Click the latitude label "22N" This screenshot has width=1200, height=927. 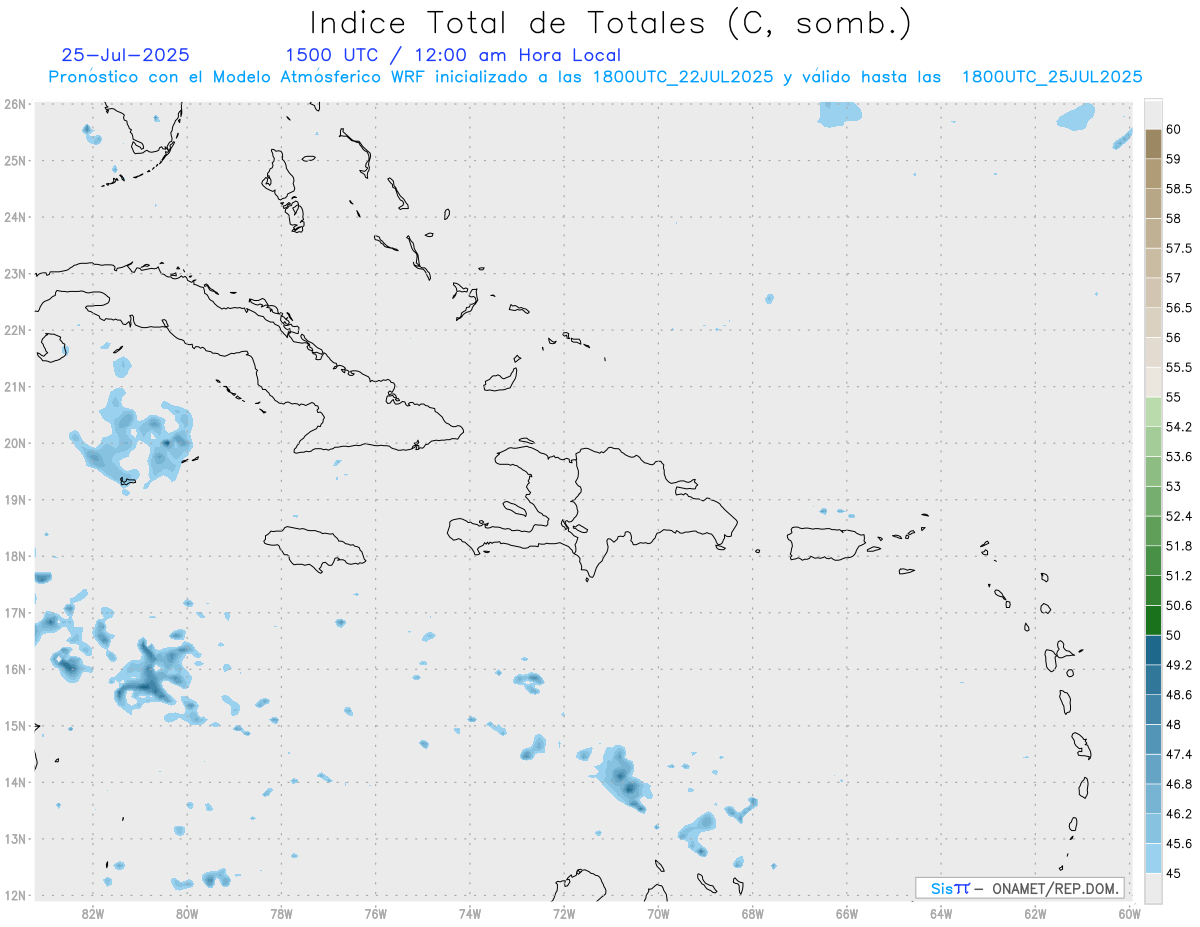(x=14, y=330)
